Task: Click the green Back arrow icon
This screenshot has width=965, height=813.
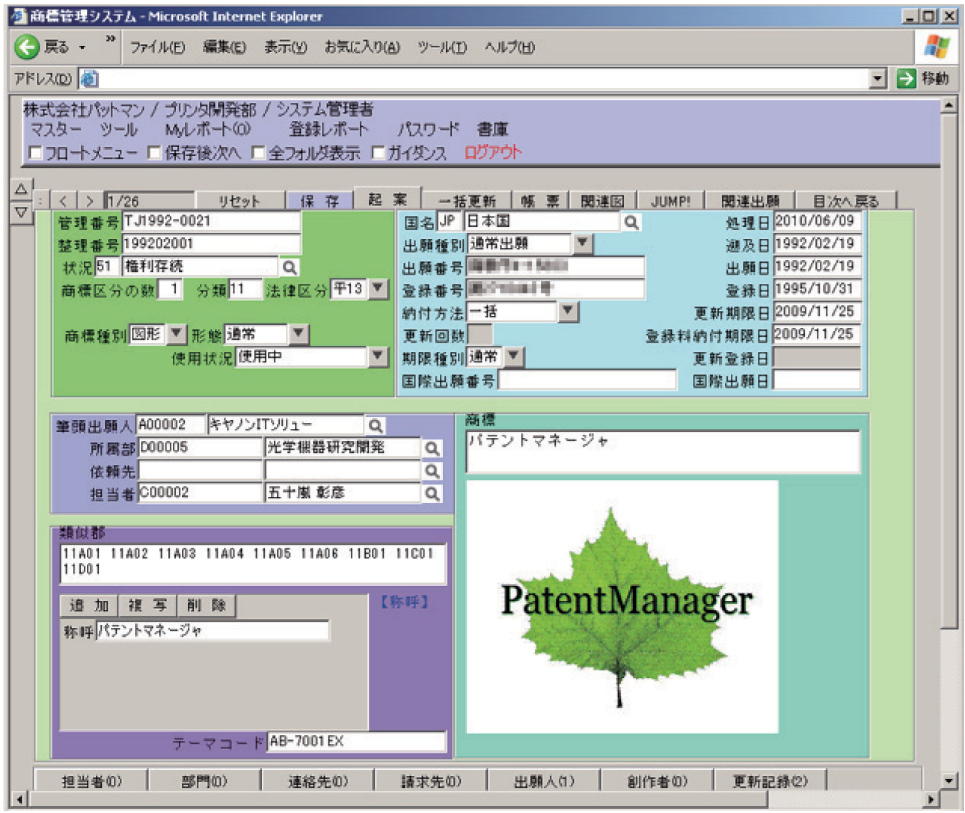Action: pos(26,47)
